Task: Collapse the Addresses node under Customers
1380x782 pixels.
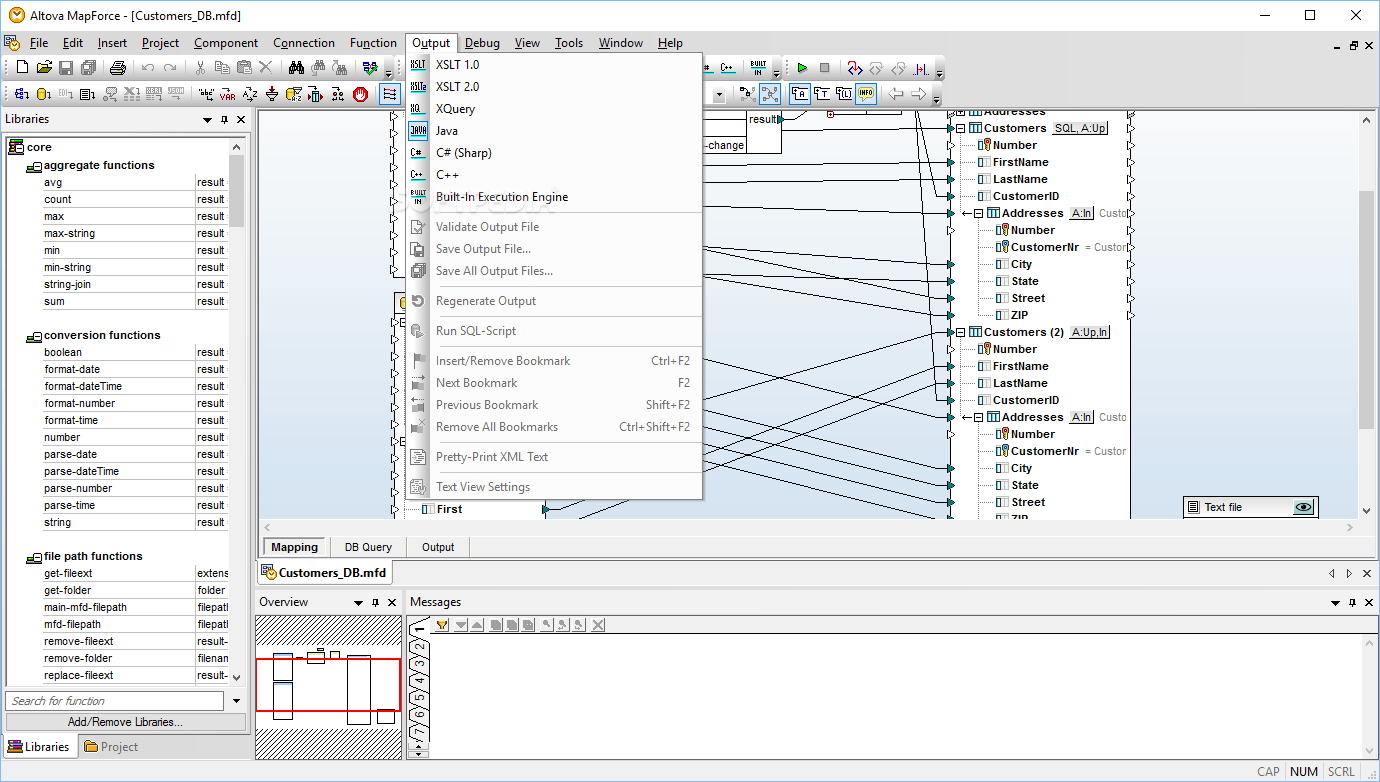Action: pyautogui.click(x=978, y=213)
